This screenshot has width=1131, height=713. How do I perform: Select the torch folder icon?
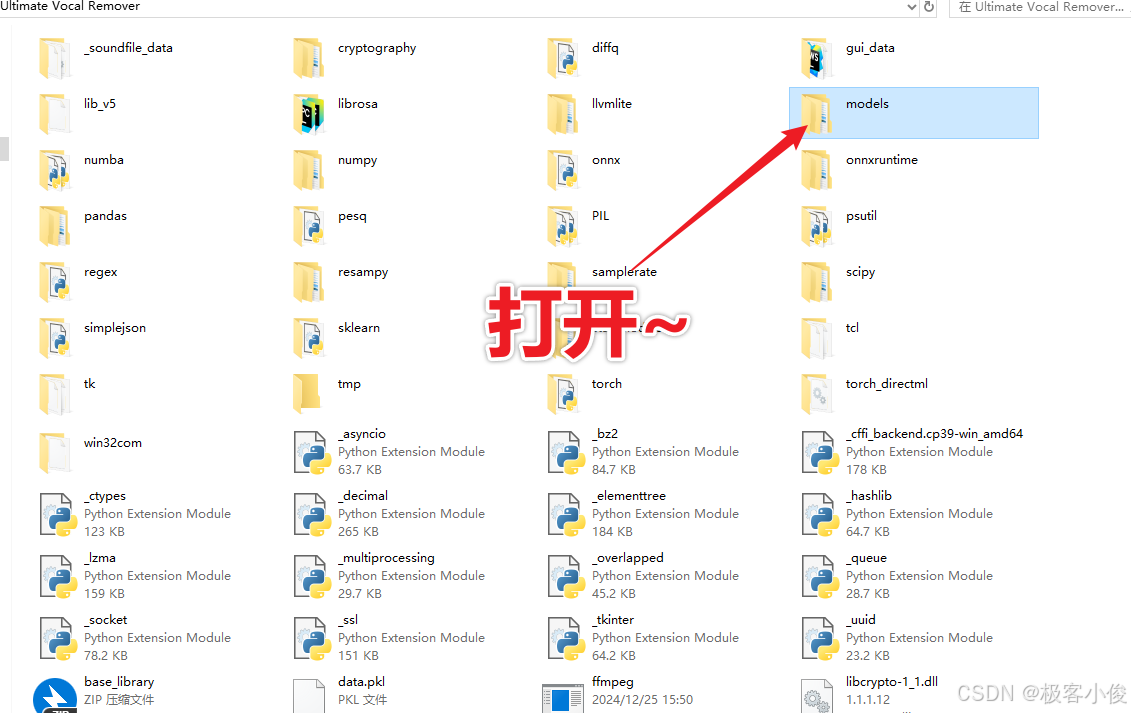pyautogui.click(x=563, y=393)
